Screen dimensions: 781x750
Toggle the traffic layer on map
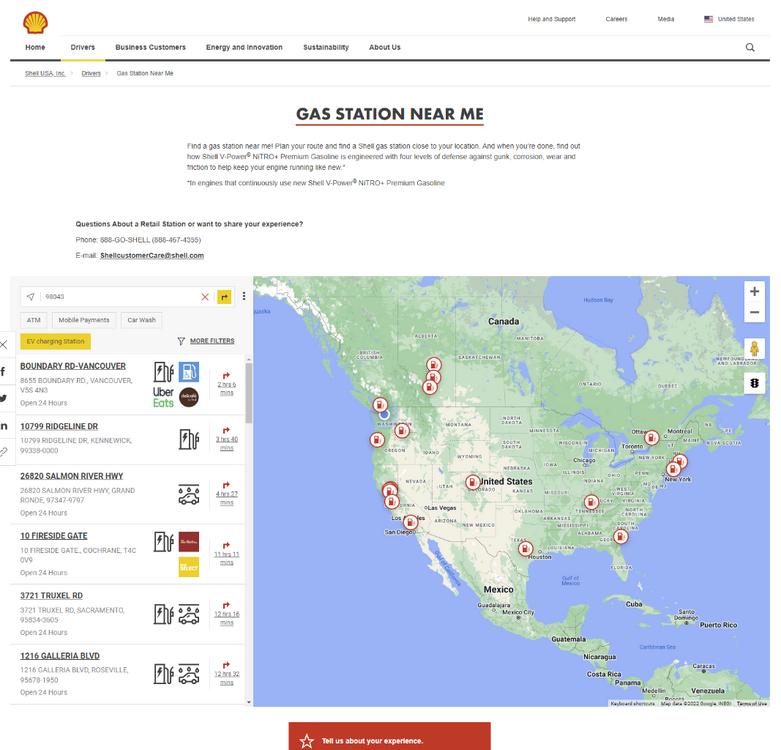click(x=754, y=383)
